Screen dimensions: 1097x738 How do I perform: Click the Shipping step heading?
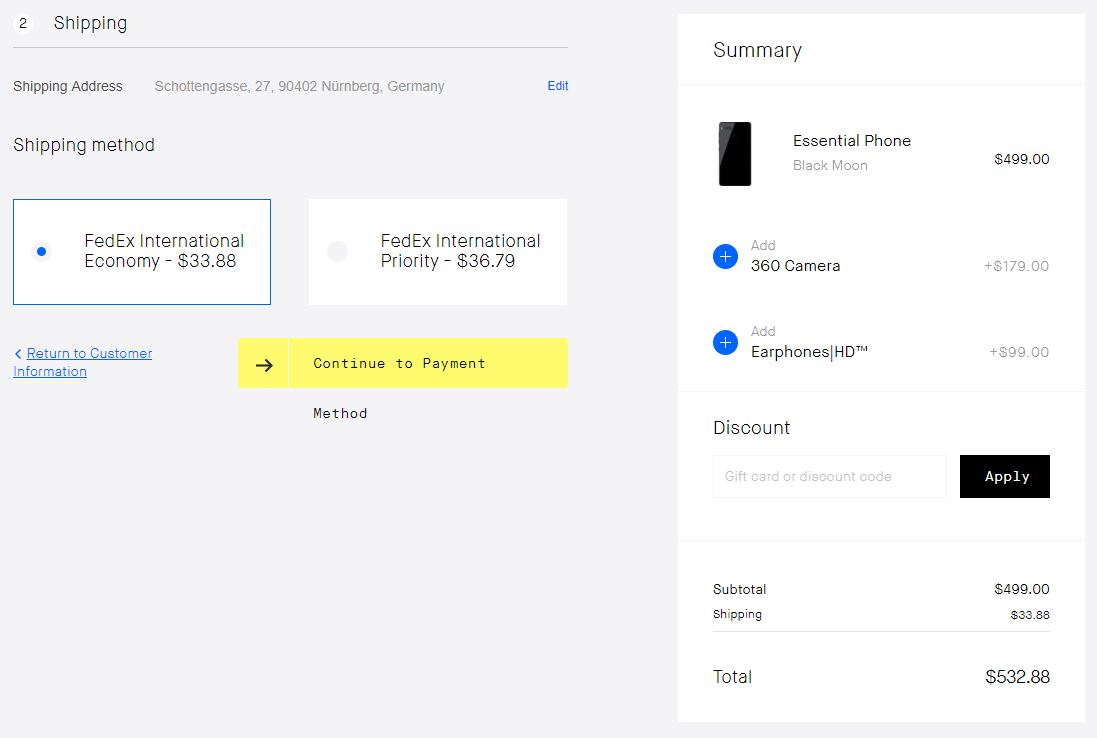[x=90, y=23]
